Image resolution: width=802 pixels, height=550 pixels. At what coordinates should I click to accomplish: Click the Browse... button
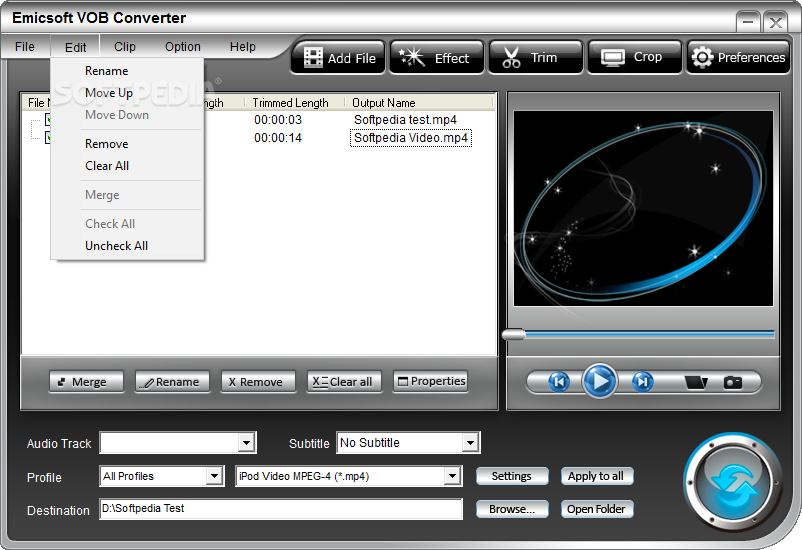[512, 509]
